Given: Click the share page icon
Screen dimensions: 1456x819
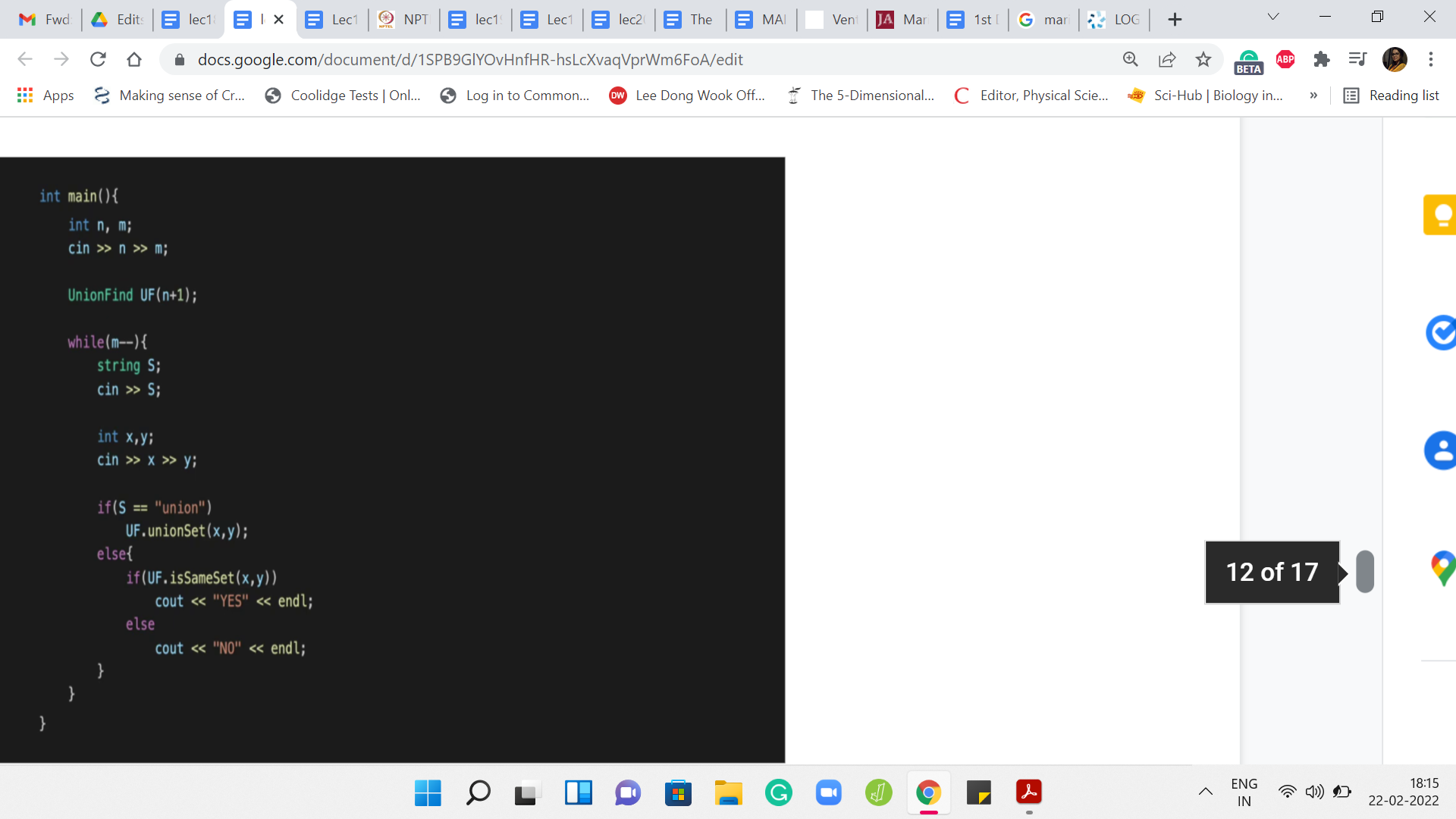Looking at the screenshot, I should coord(1167,59).
